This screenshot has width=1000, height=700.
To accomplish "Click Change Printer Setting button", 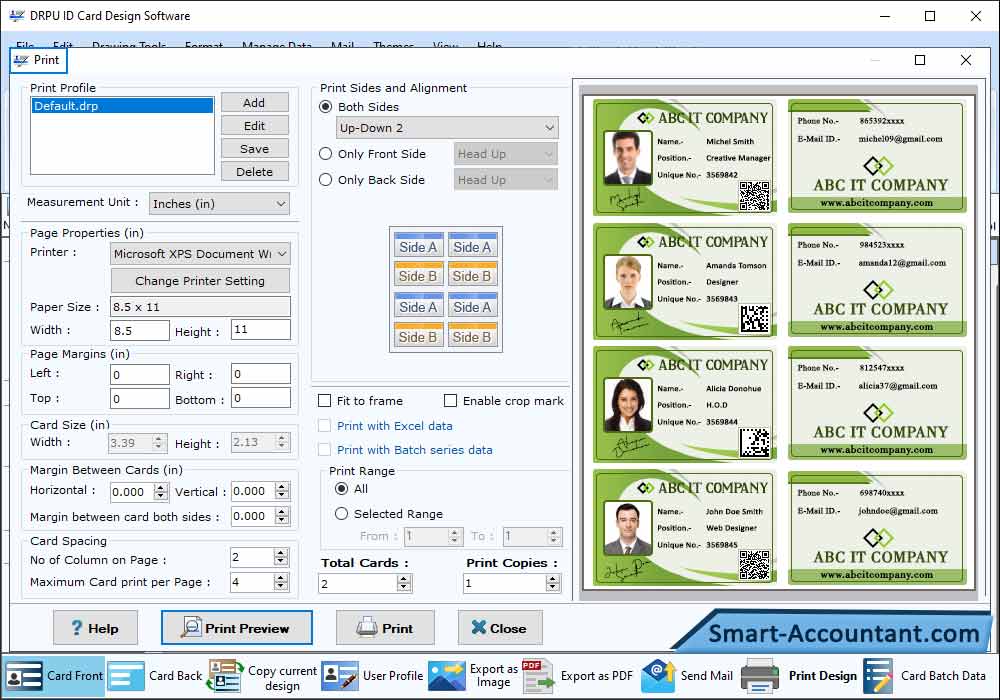I will (x=200, y=281).
